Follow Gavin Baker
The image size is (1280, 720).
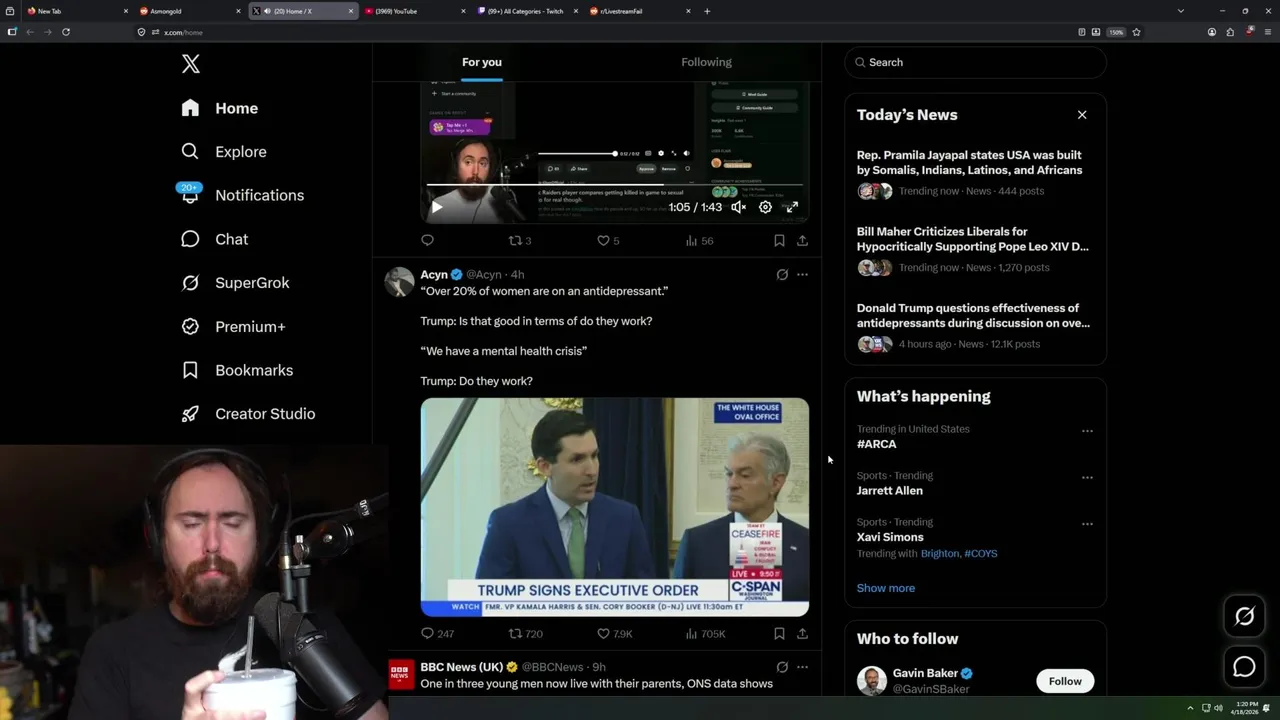tap(1065, 681)
